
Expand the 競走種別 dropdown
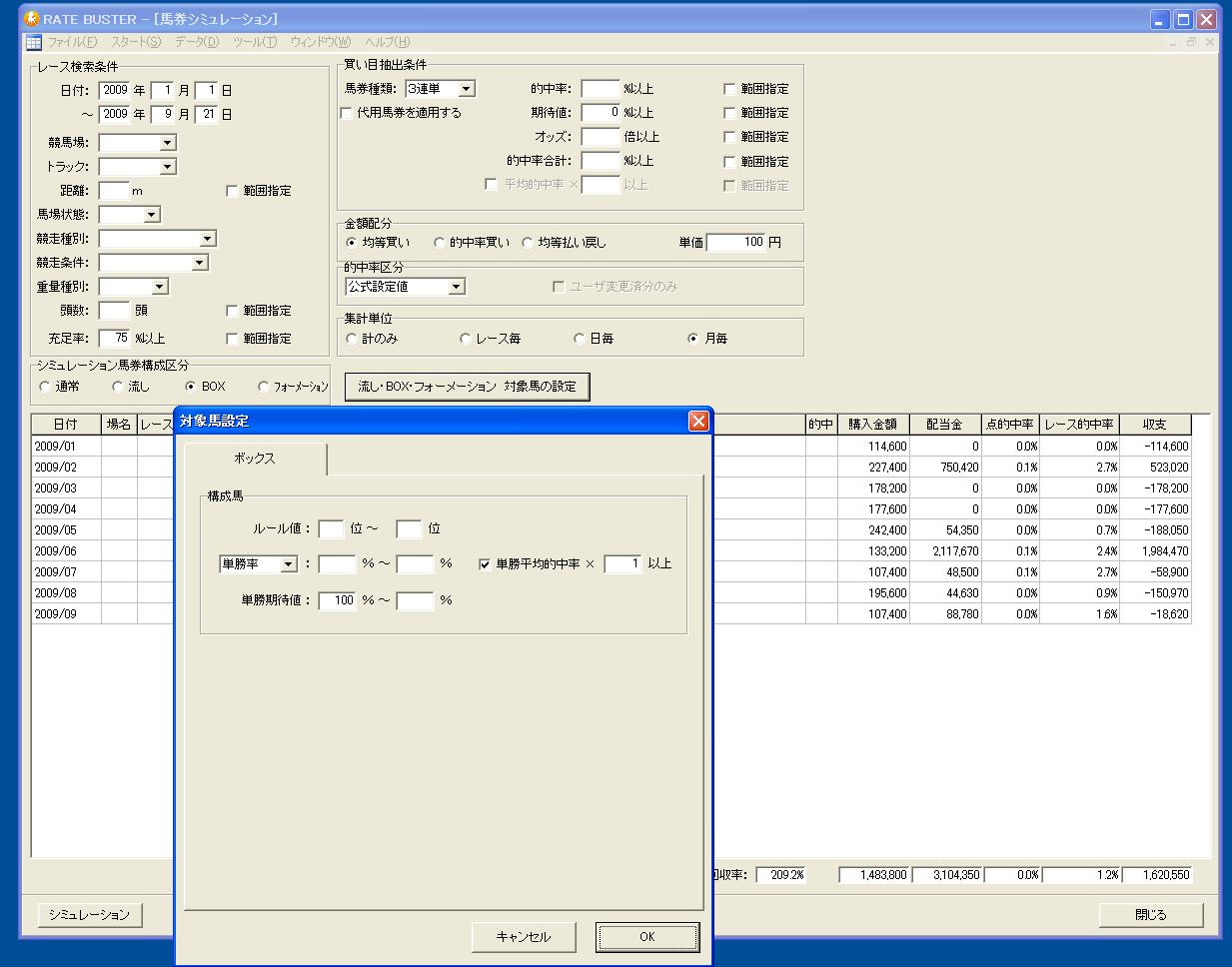207,239
